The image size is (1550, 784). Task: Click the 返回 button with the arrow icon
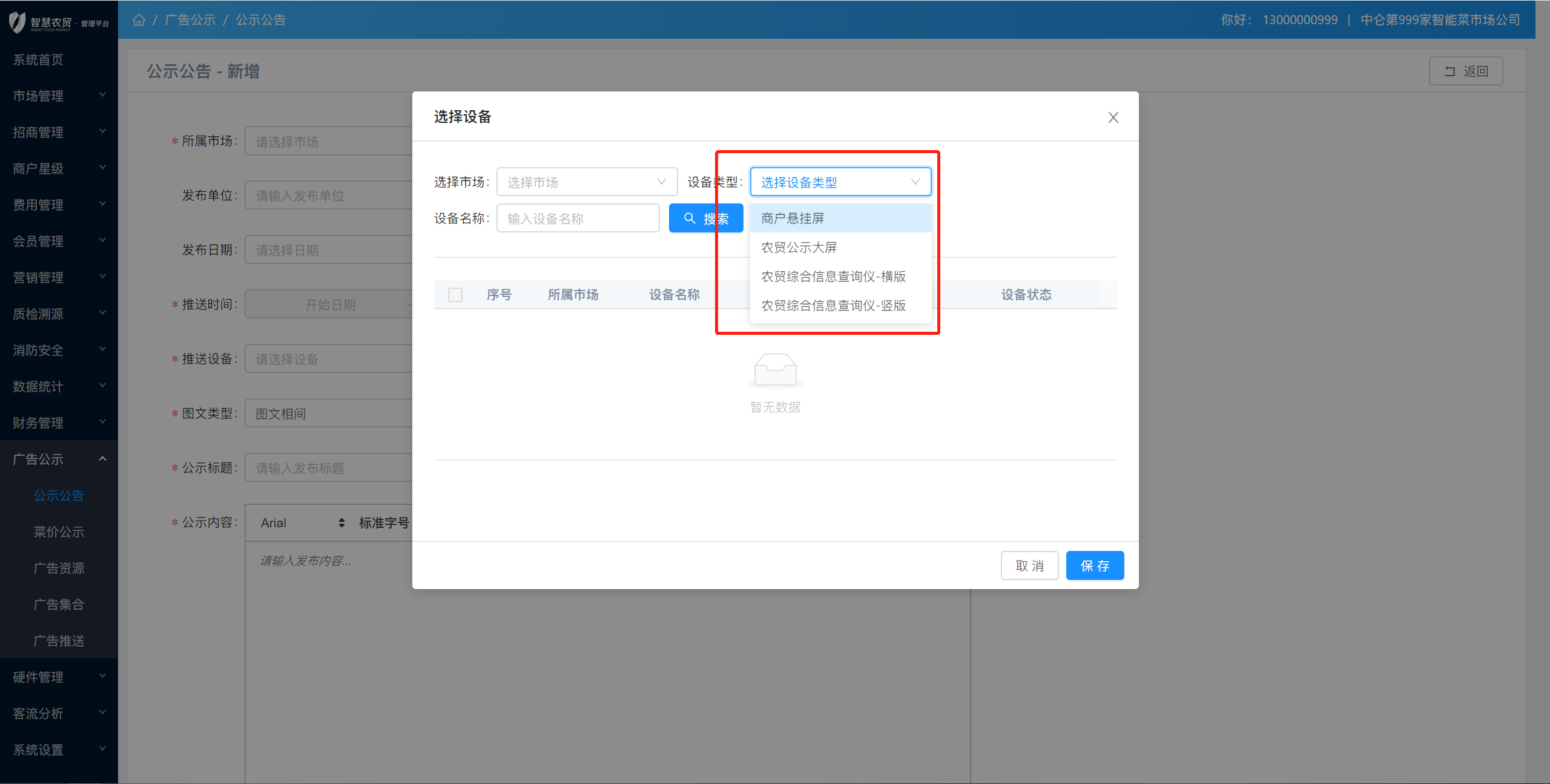click(1465, 71)
